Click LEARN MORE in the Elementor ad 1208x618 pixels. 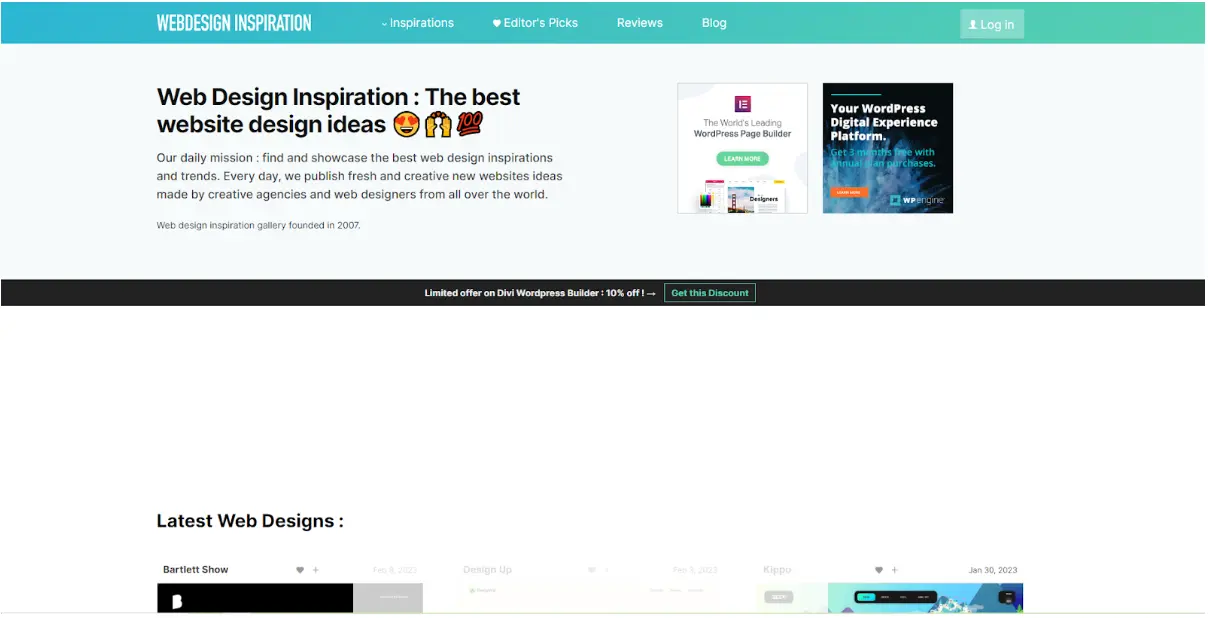click(x=742, y=158)
